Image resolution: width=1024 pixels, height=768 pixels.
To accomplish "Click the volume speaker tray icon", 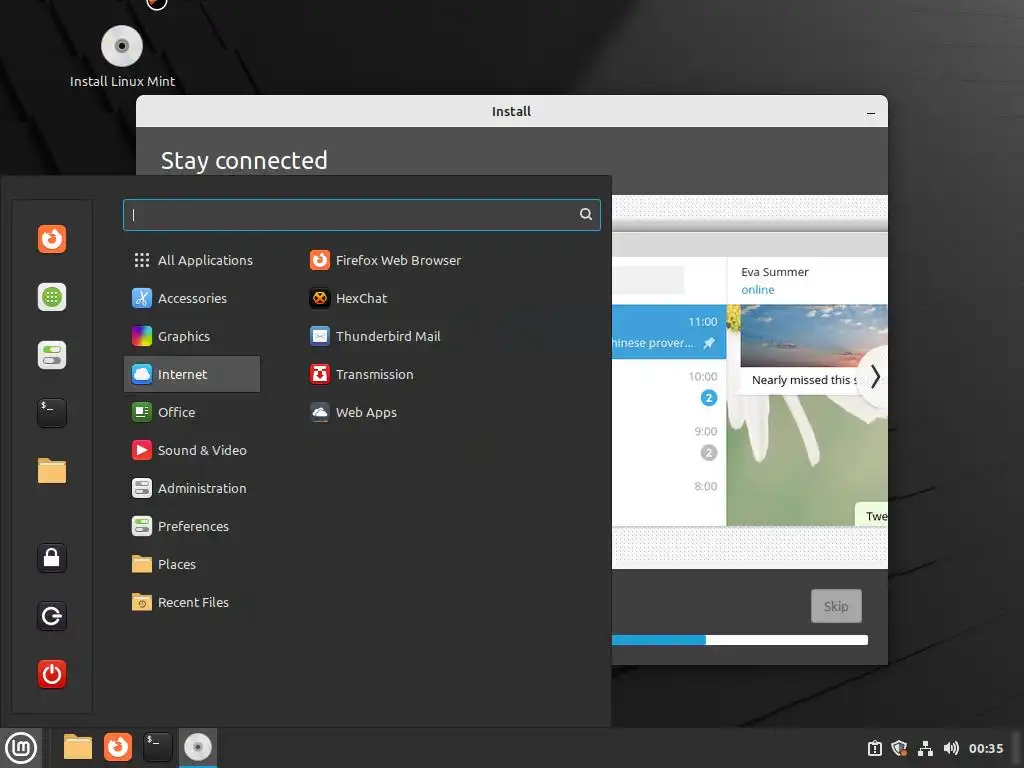I will point(951,748).
